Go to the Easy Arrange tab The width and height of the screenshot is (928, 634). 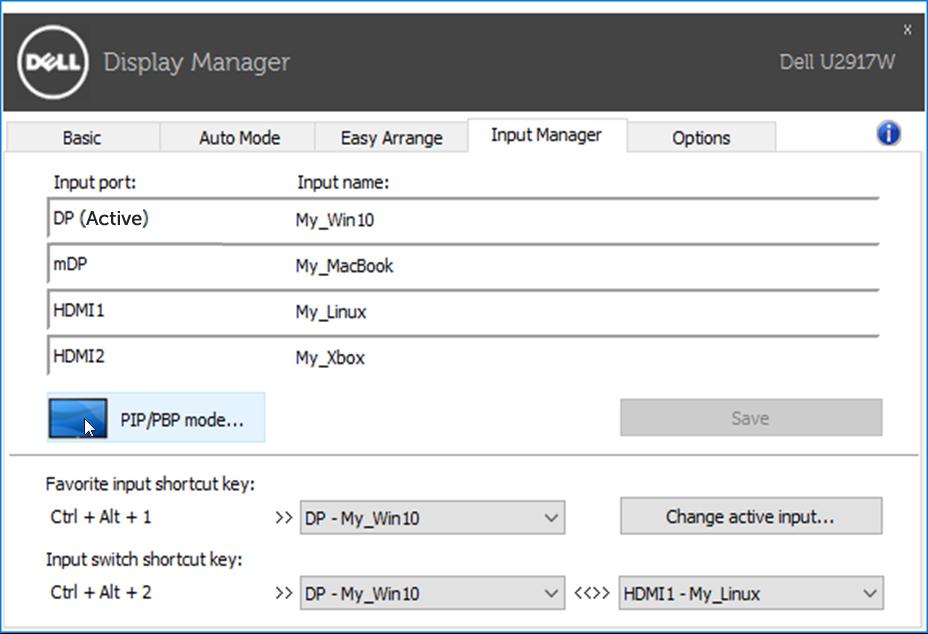pyautogui.click(x=391, y=137)
